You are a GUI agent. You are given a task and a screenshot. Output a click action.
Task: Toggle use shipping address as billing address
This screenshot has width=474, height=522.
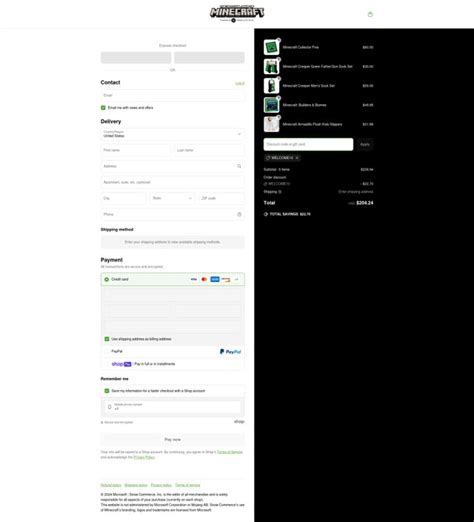coord(107,339)
